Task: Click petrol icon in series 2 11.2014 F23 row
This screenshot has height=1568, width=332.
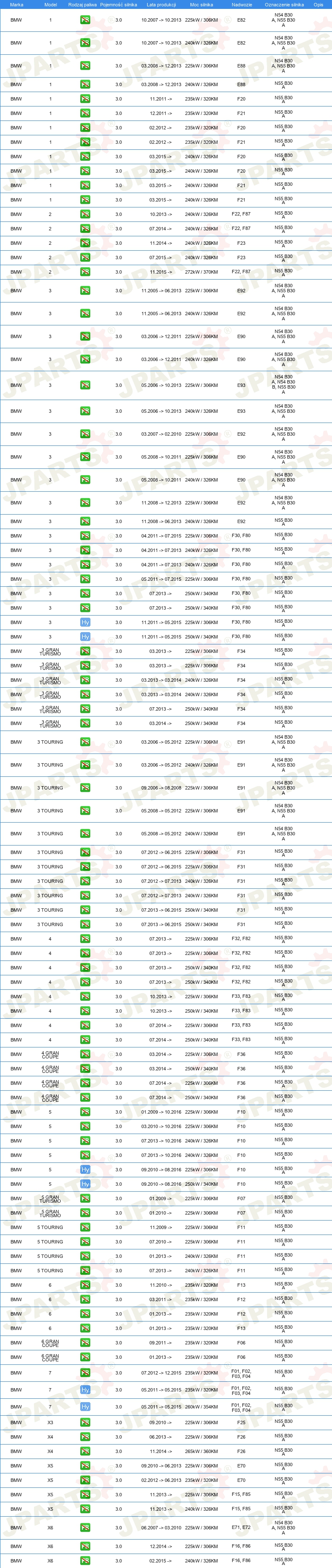Action: click(x=85, y=243)
